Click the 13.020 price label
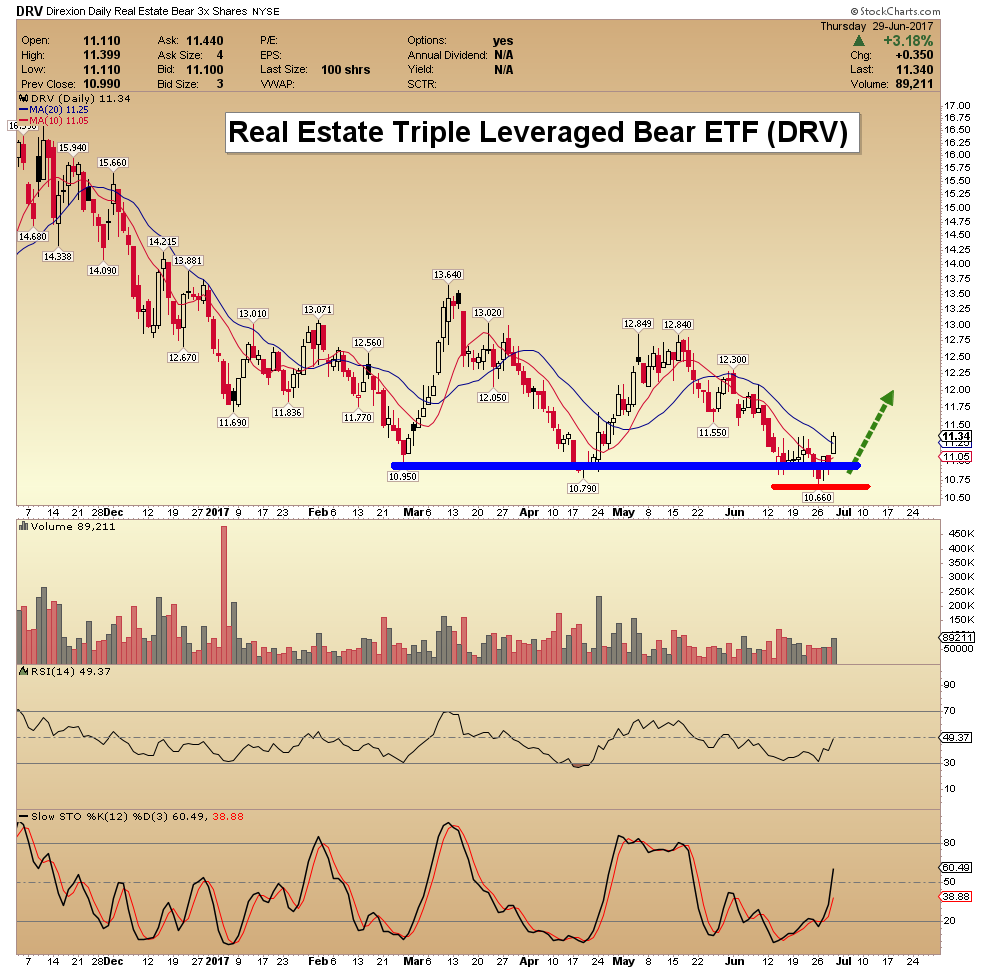Screen dimensions: 990x970 [x=487, y=313]
